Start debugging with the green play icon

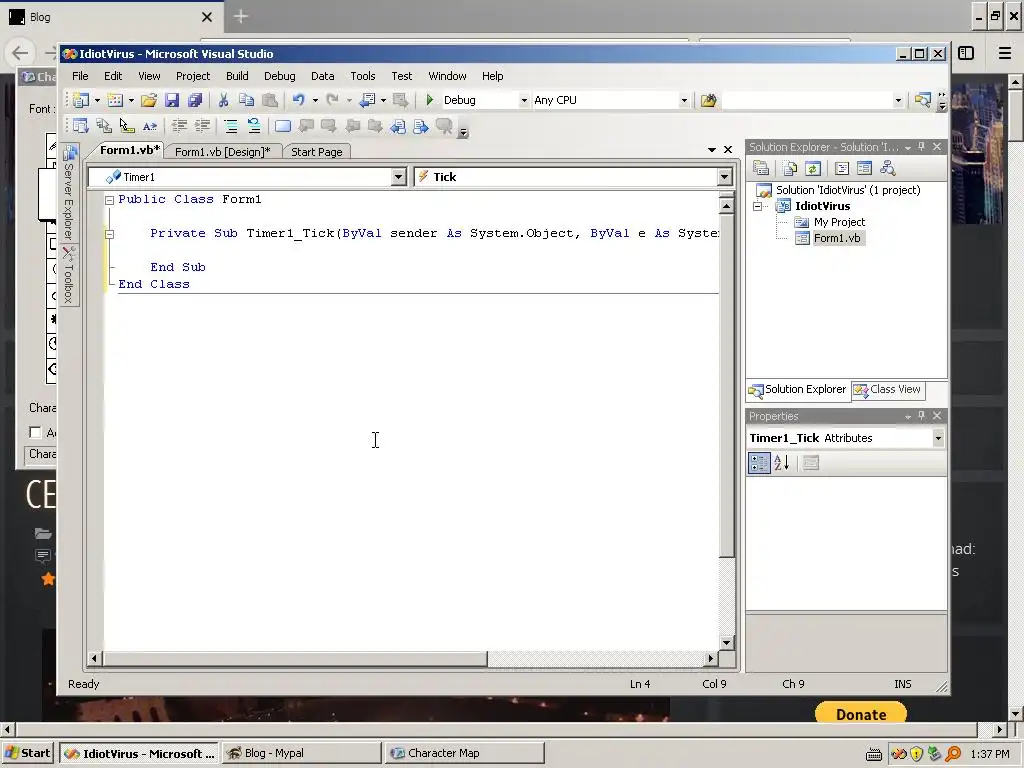point(430,100)
